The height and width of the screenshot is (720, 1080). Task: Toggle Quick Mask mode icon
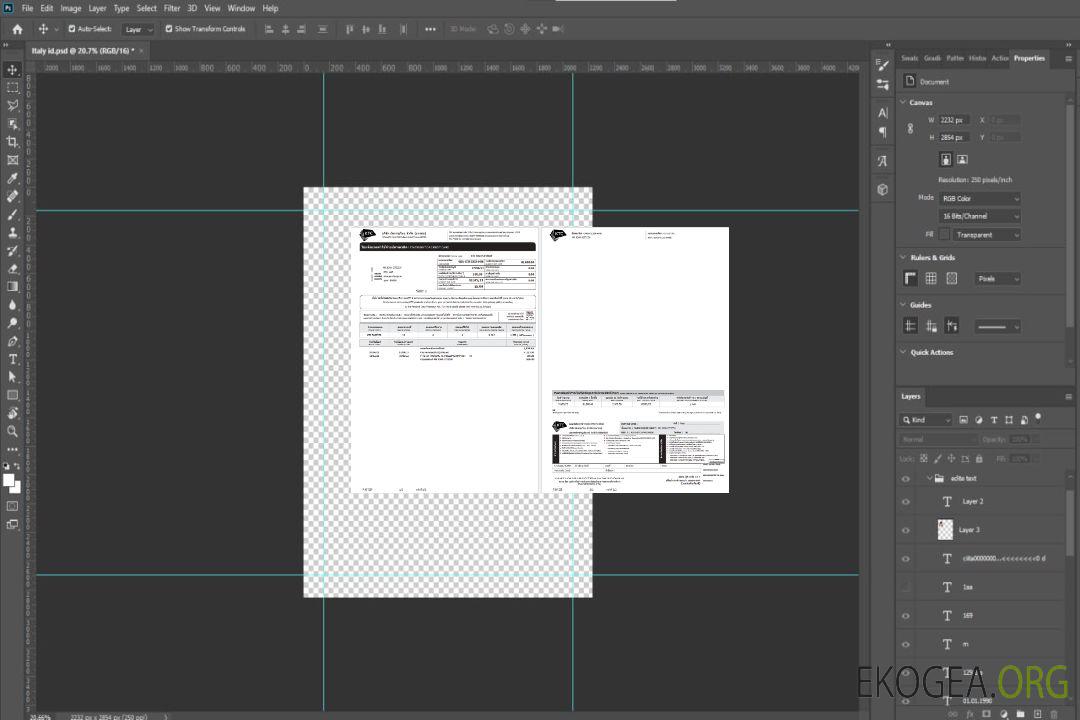12,506
